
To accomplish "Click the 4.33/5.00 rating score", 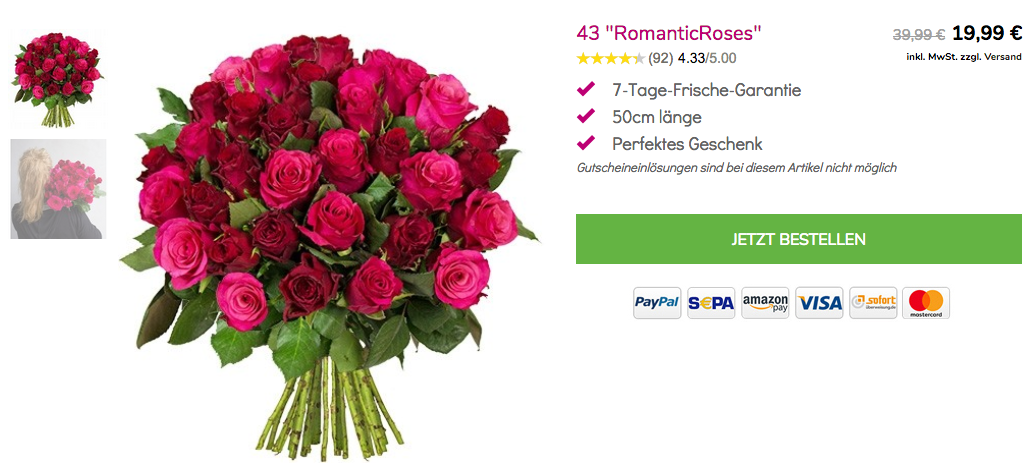I will click(x=707, y=59).
